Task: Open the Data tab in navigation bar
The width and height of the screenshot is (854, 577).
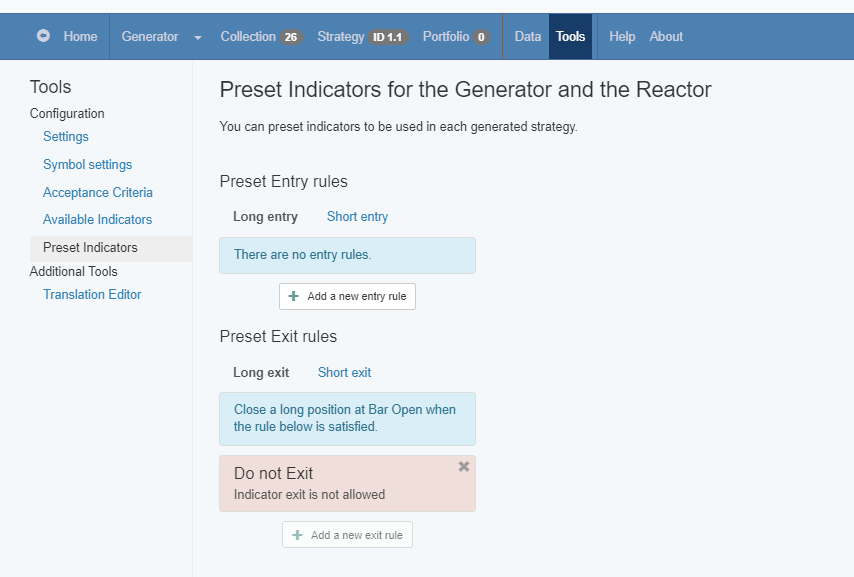Action: pos(528,37)
